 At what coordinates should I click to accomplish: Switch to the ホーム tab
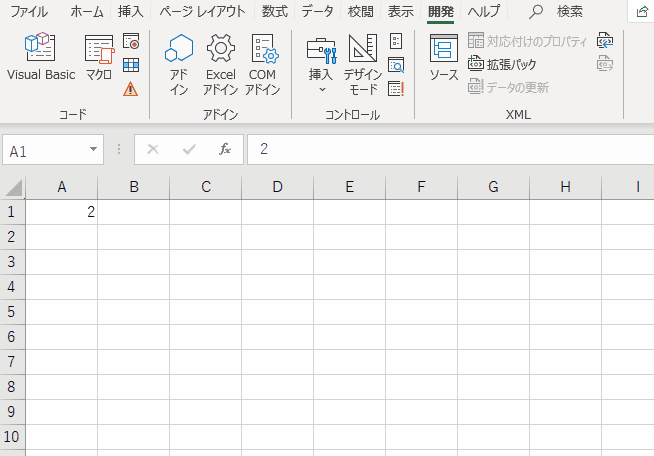tap(87, 11)
